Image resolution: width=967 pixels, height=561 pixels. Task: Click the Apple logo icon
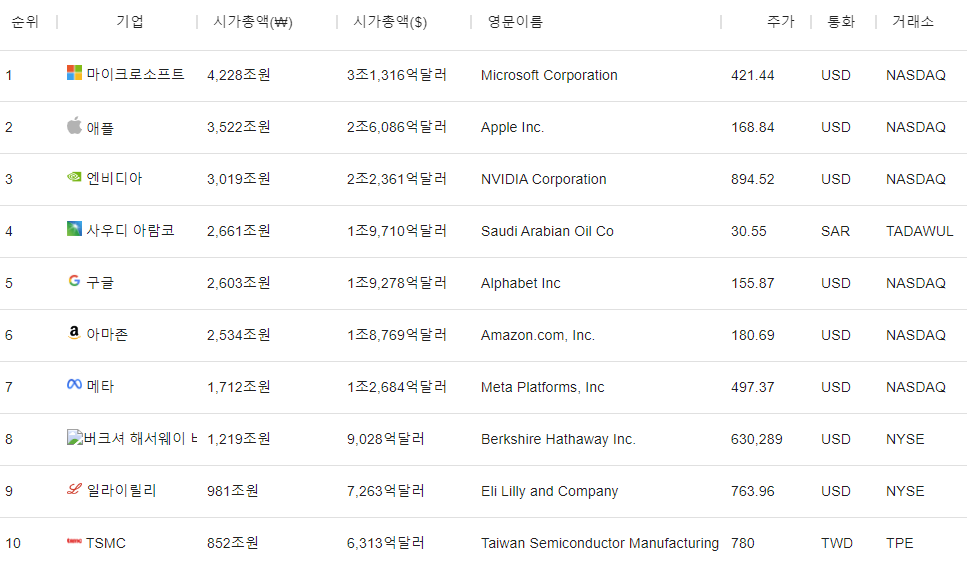pyautogui.click(x=74, y=125)
